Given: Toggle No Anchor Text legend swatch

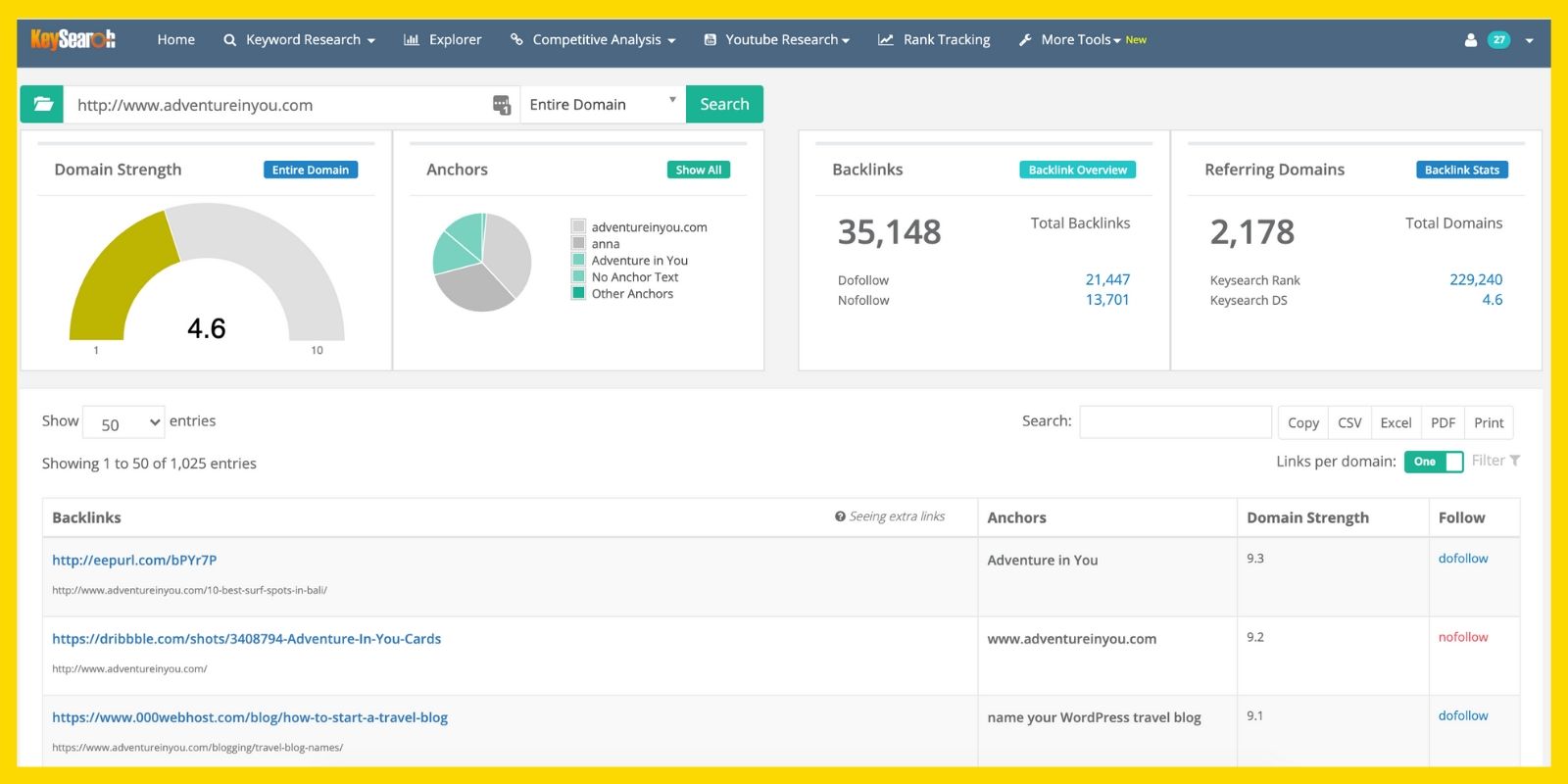Looking at the screenshot, I should pyautogui.click(x=578, y=276).
